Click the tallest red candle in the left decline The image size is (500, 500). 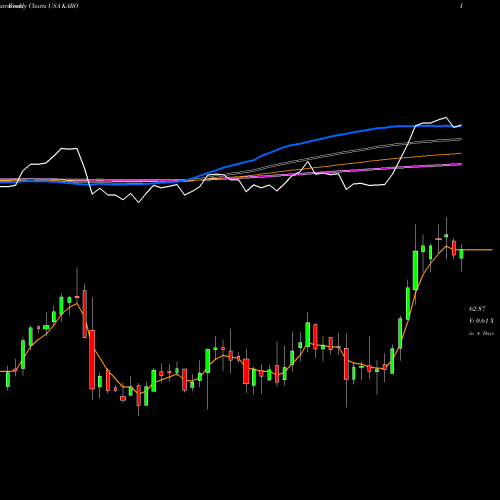(92, 359)
